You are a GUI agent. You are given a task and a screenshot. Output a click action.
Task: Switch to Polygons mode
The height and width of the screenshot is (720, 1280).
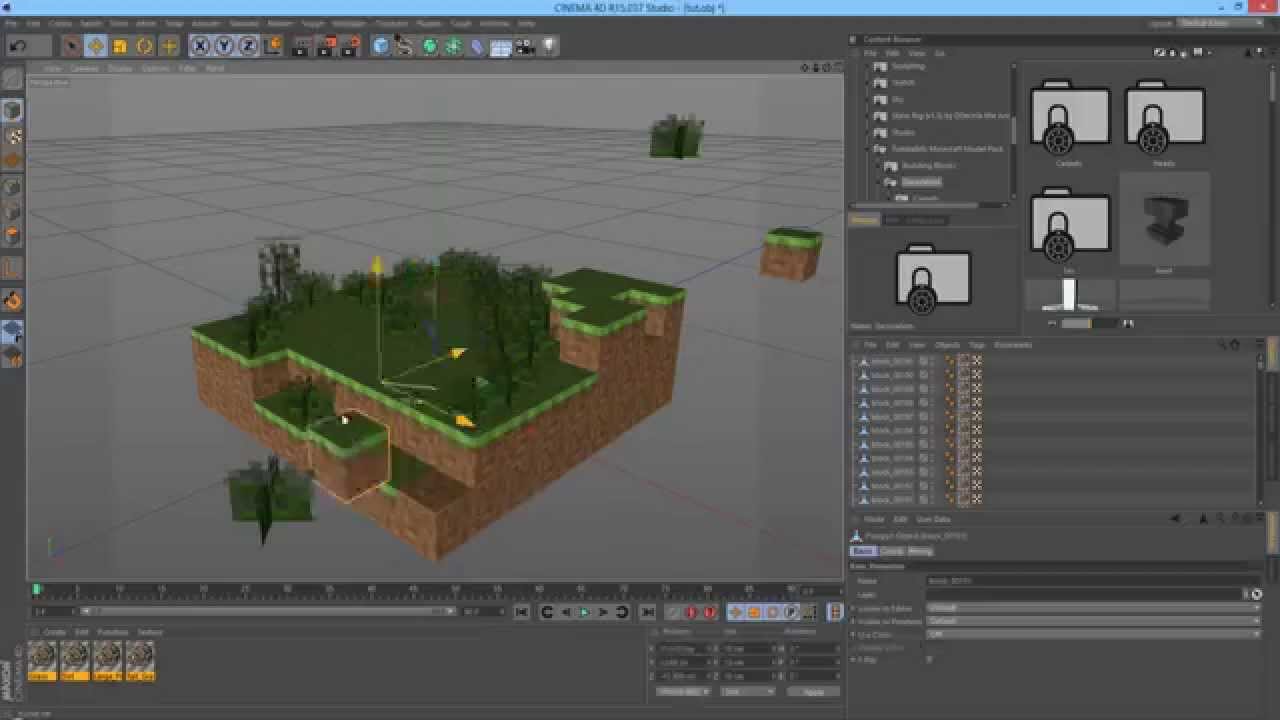click(x=13, y=237)
